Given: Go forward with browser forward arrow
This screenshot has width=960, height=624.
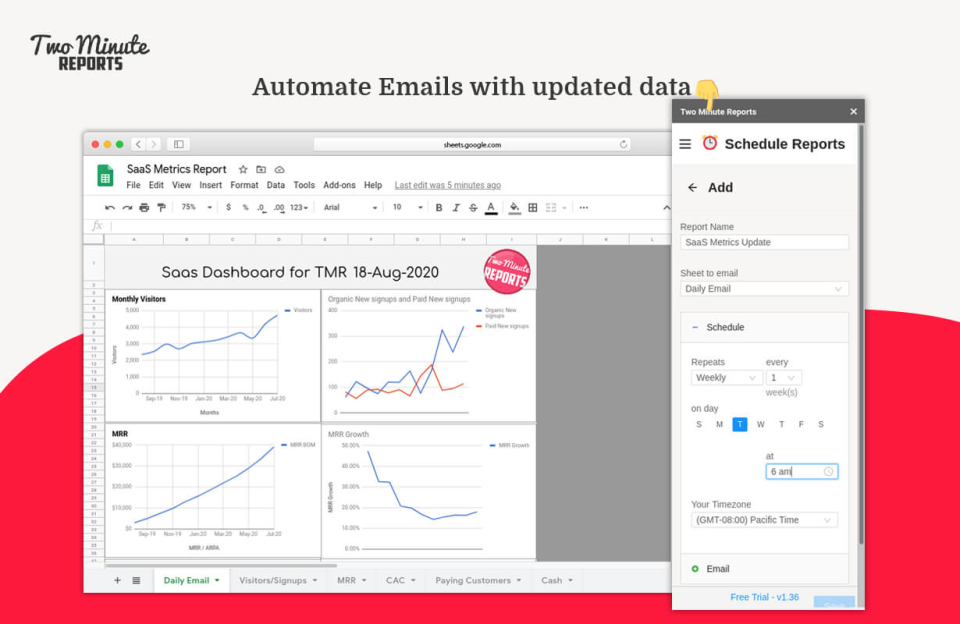Looking at the screenshot, I should click(x=154, y=144).
